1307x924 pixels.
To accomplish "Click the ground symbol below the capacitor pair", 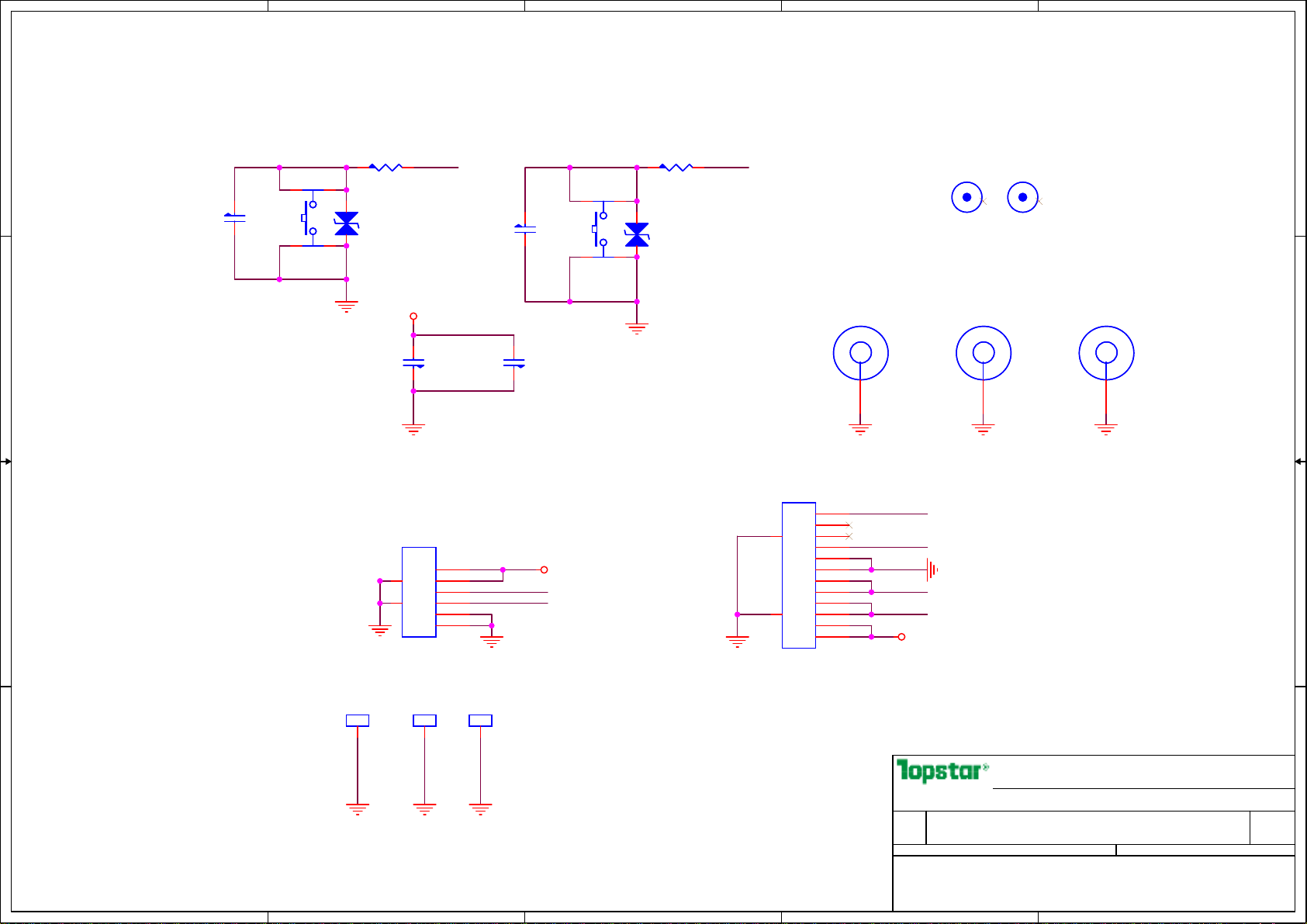I will click(413, 430).
